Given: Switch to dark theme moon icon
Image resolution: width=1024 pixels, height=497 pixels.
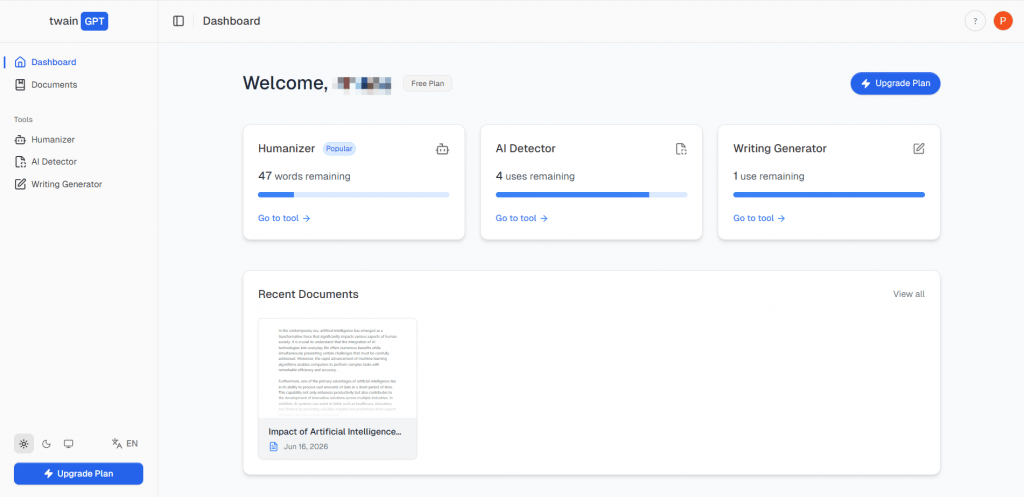Looking at the screenshot, I should [46, 444].
